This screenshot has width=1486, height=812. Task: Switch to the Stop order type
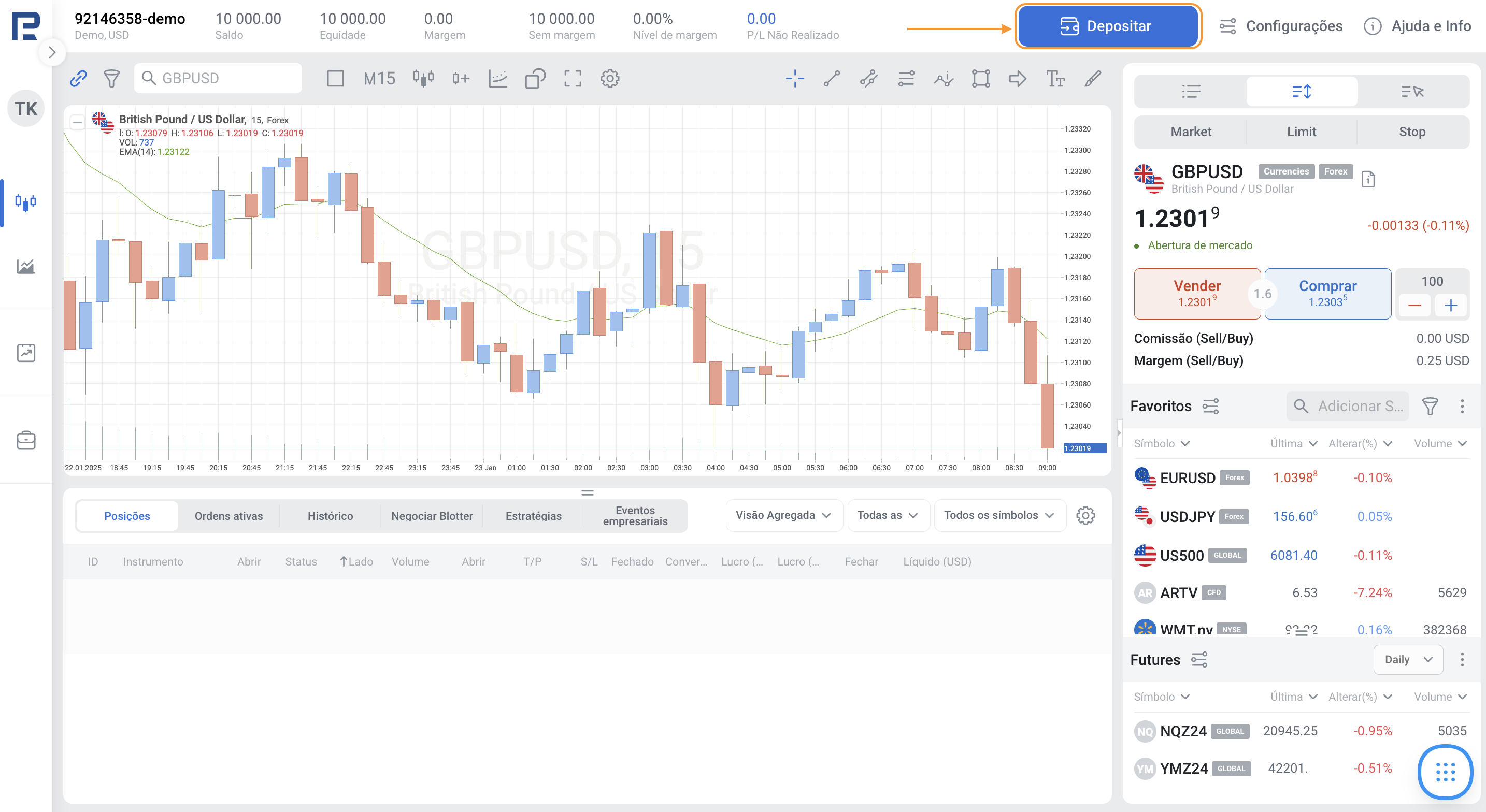1411,132
